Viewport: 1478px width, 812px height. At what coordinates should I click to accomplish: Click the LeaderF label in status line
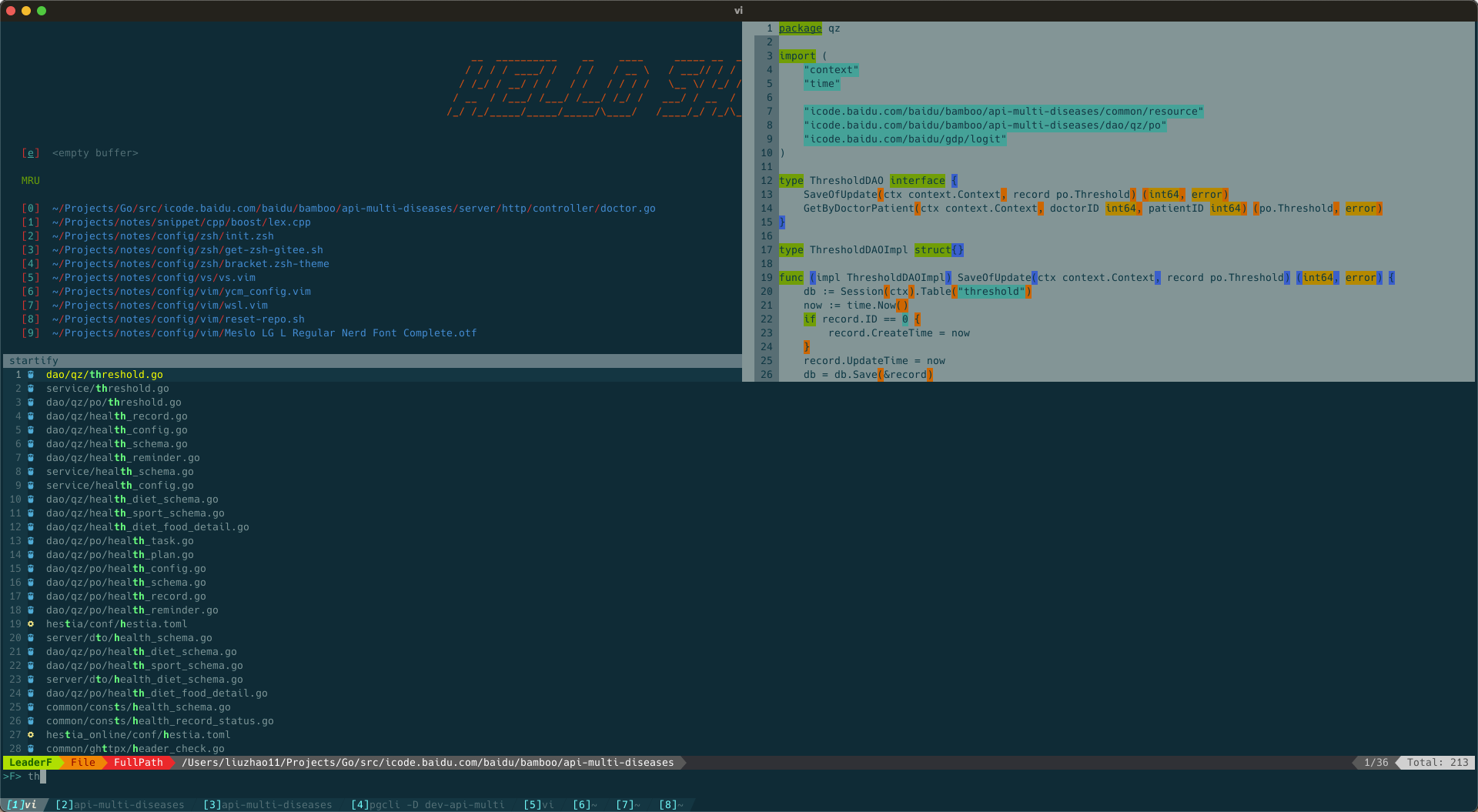31,763
